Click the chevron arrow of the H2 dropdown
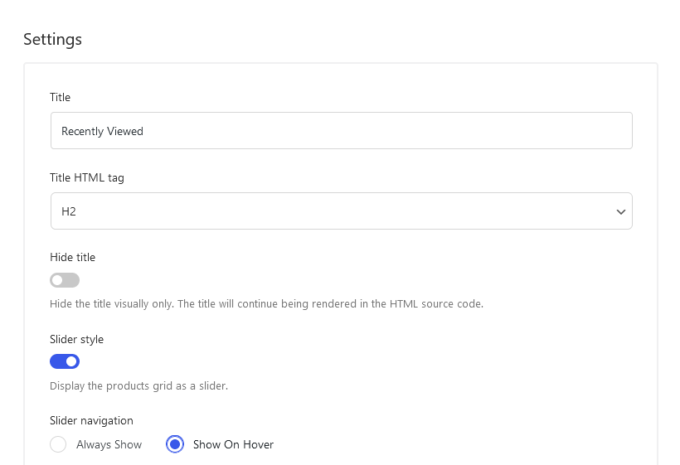The height and width of the screenshot is (465, 680). tap(621, 212)
